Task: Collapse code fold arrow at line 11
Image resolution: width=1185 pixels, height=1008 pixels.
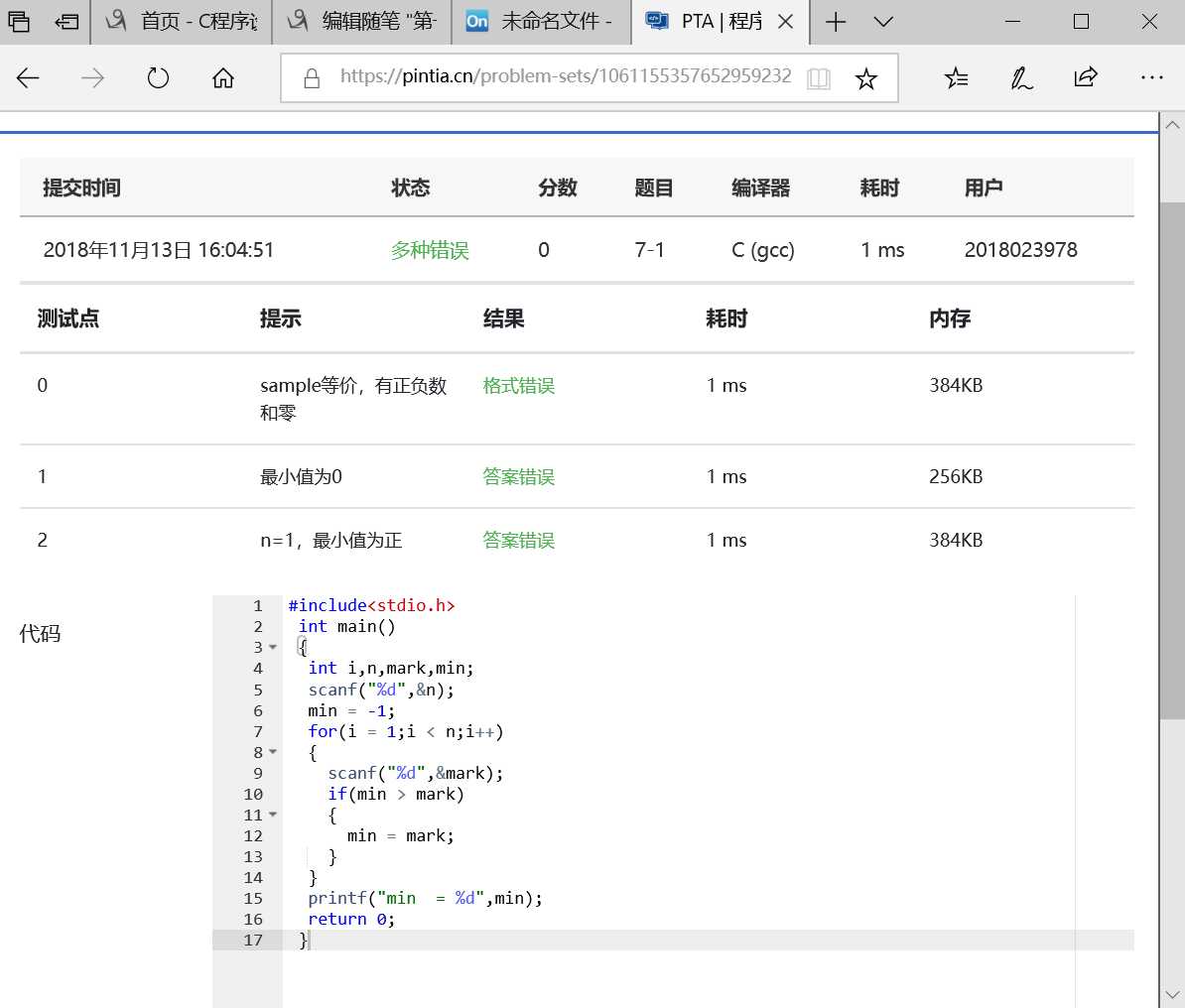Action: click(273, 815)
